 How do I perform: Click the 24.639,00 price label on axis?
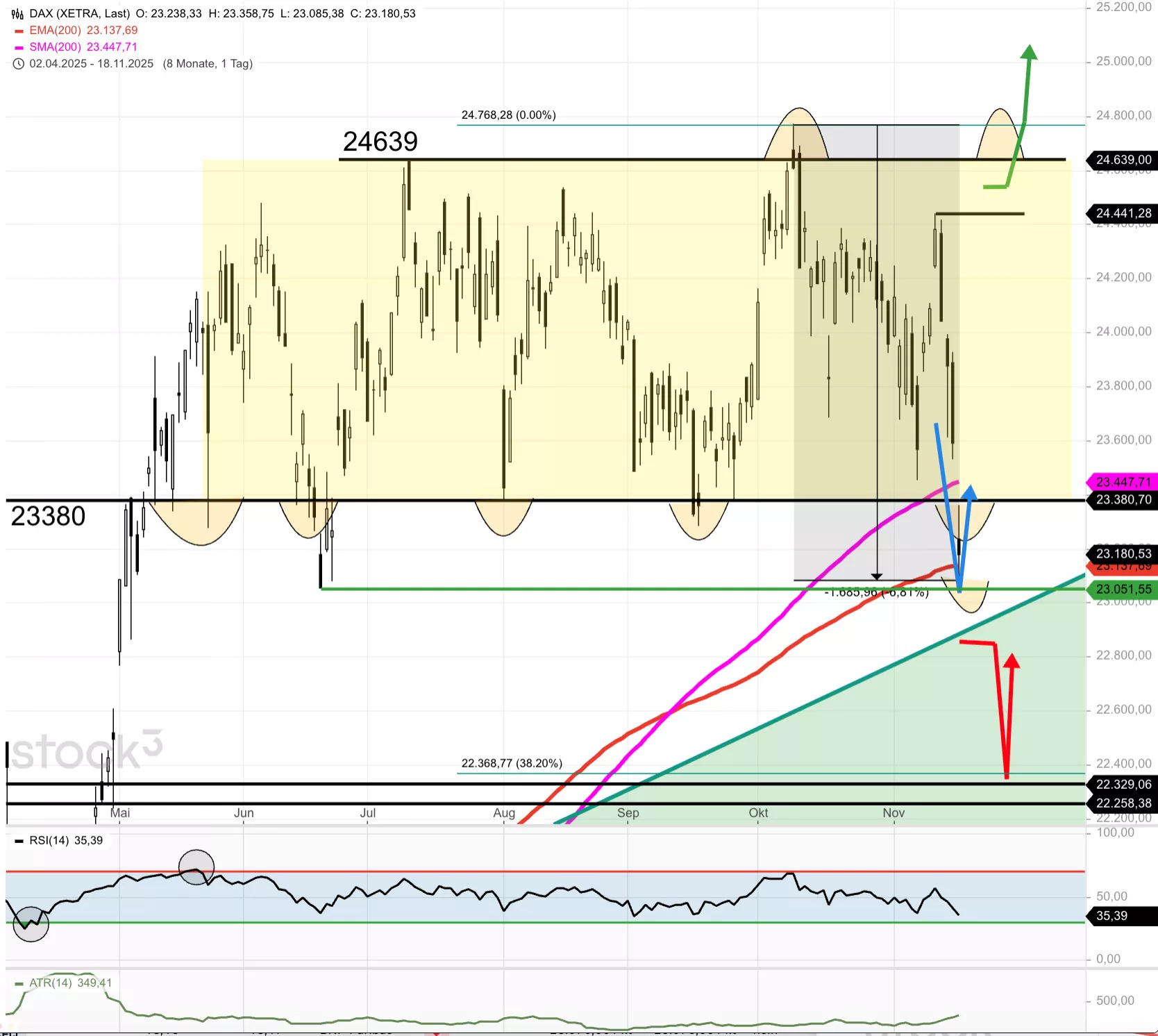1123,160
